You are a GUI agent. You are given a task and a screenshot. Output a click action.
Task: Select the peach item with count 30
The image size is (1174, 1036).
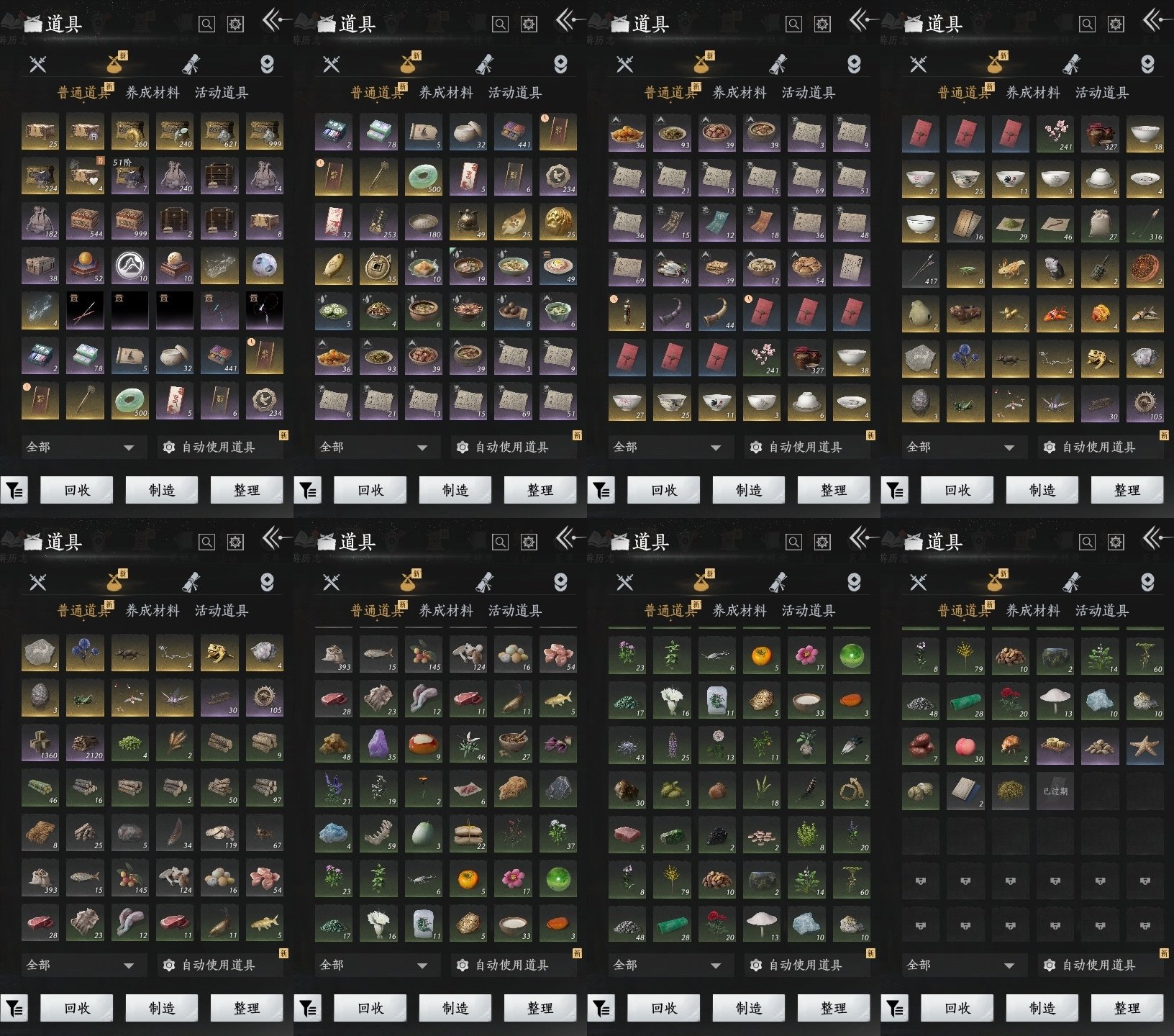coord(966,745)
